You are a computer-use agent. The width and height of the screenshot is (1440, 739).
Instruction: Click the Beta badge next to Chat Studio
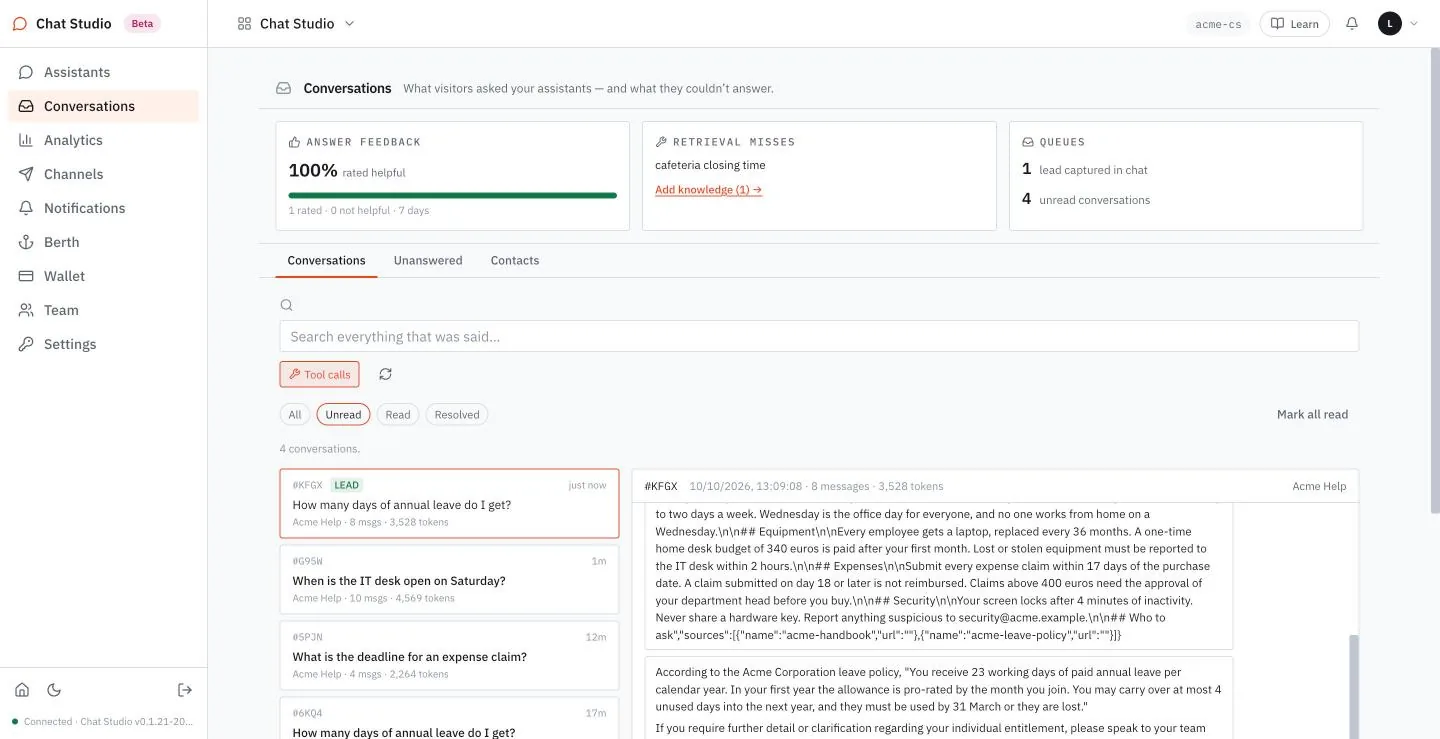(143, 24)
